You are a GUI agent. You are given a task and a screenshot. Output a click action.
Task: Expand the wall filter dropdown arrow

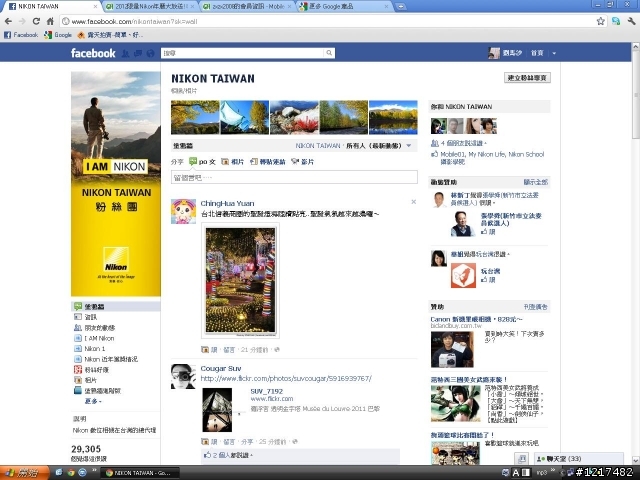coord(409,146)
